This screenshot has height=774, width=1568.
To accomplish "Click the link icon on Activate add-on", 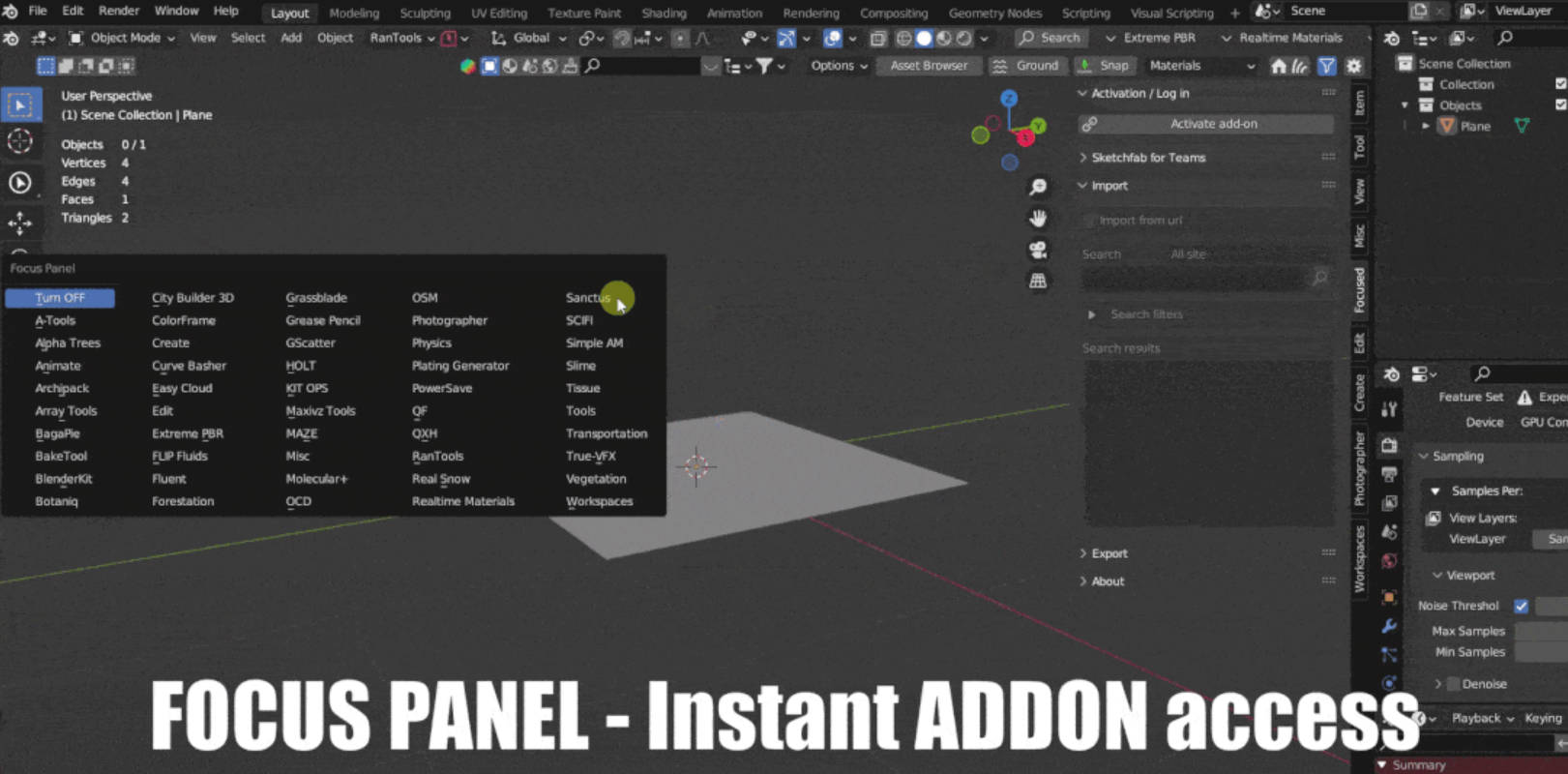I will click(1090, 124).
